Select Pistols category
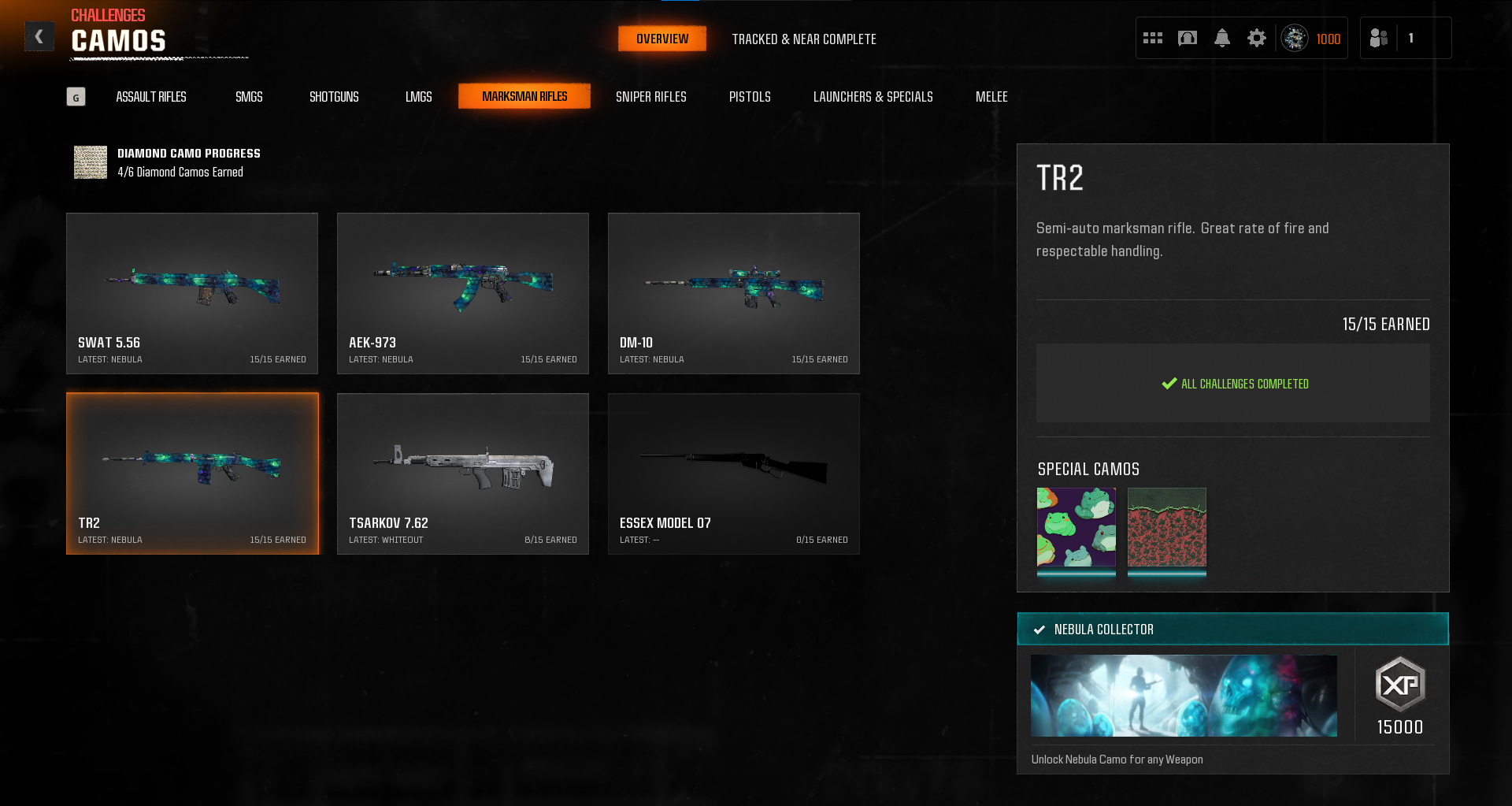Image resolution: width=1512 pixels, height=806 pixels. [750, 97]
